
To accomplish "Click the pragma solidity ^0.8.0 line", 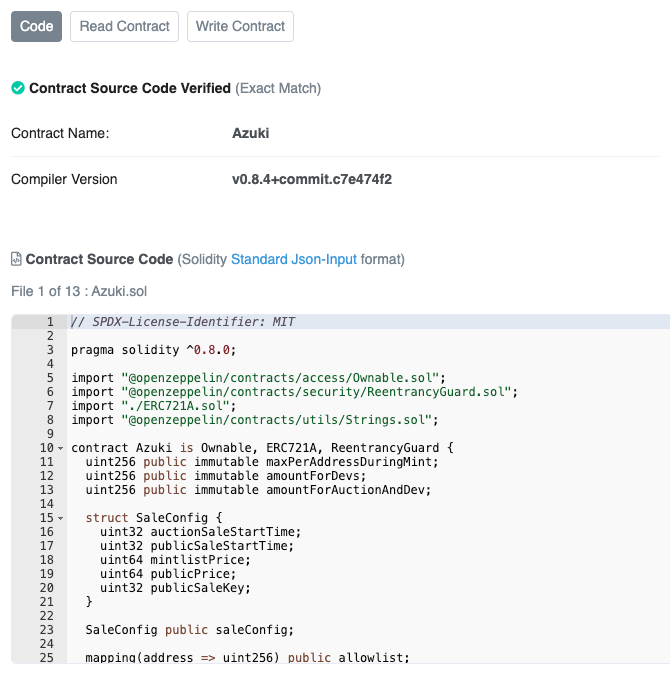I will (154, 350).
